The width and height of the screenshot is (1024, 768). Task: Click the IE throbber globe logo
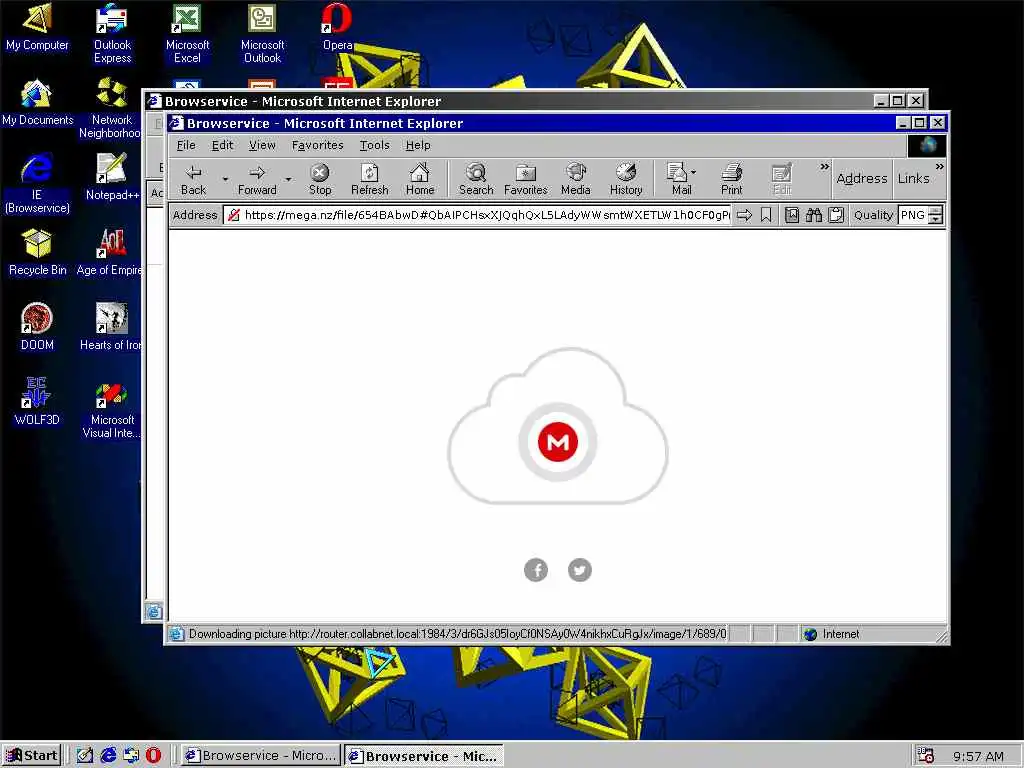[x=927, y=145]
